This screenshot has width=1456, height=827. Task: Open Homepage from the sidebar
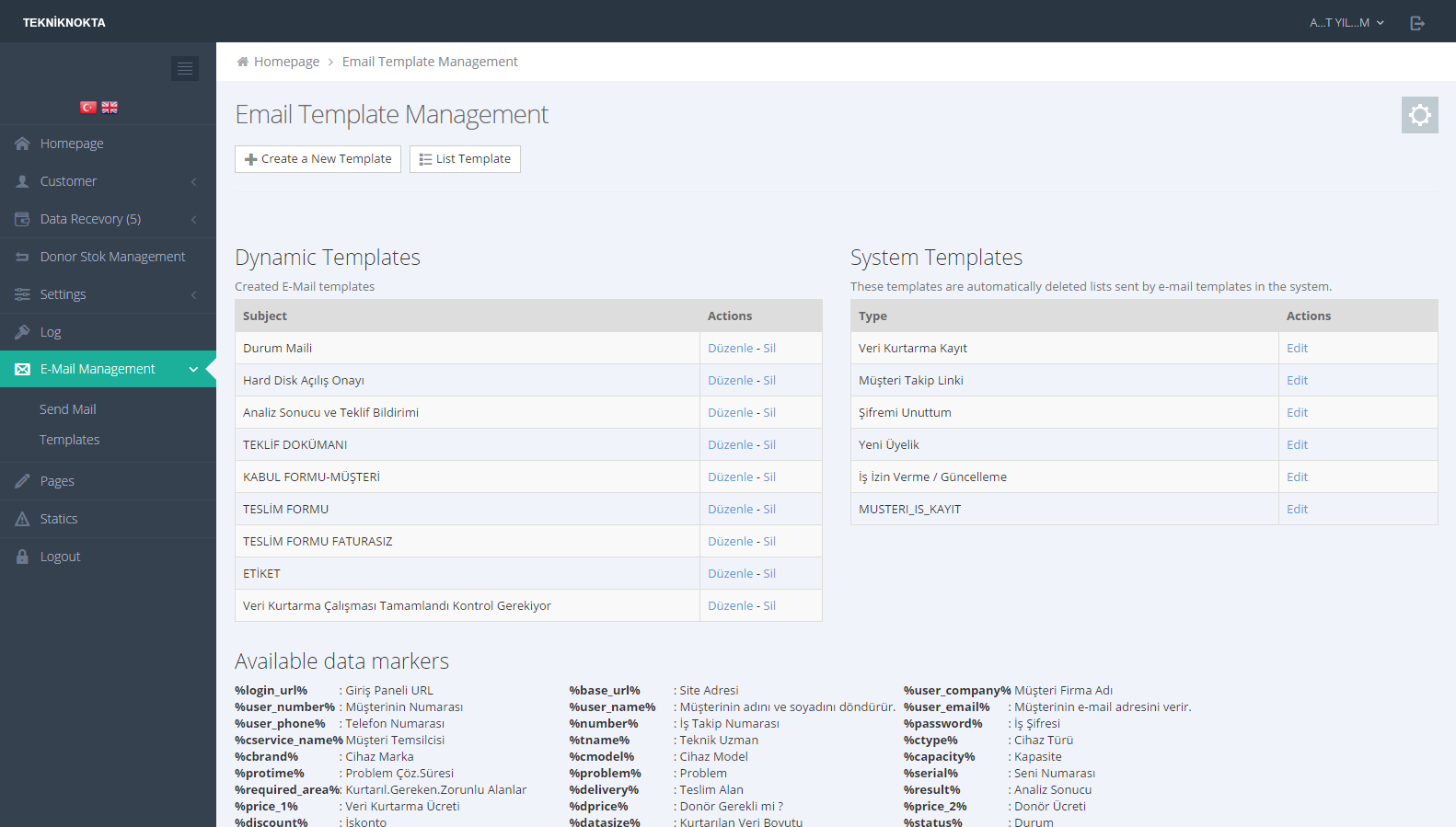pos(72,144)
